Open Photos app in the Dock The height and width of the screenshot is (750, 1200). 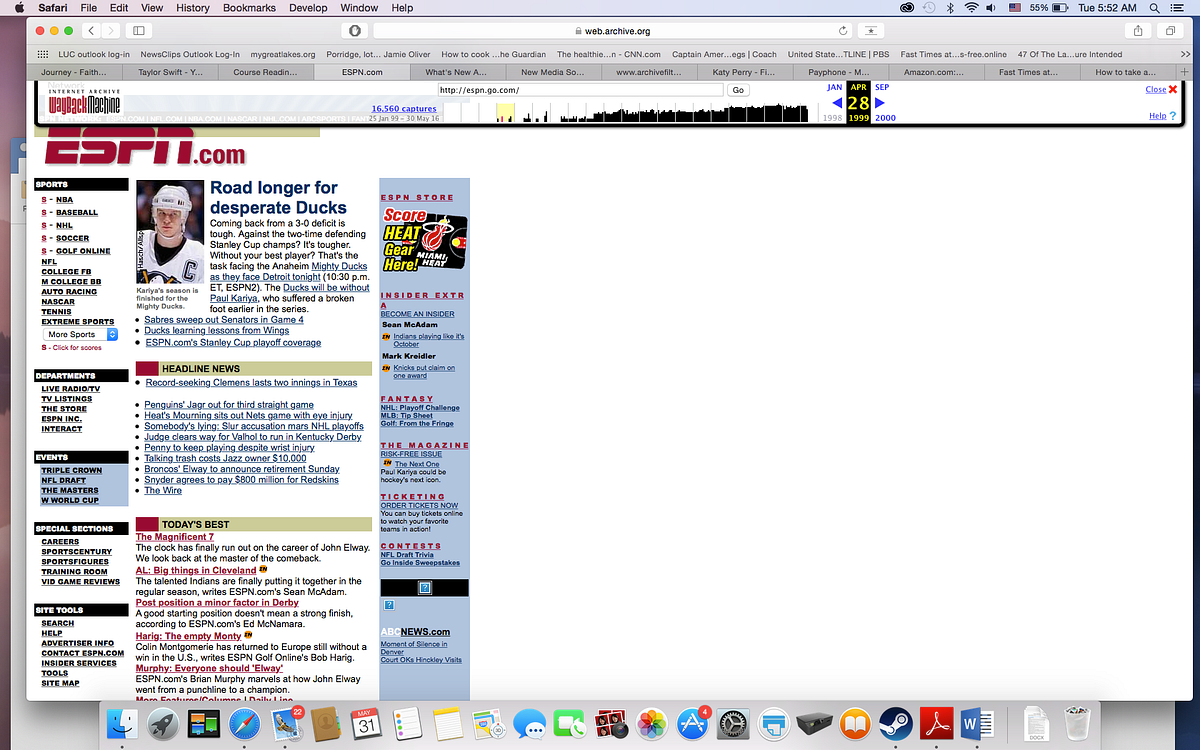tap(652, 725)
